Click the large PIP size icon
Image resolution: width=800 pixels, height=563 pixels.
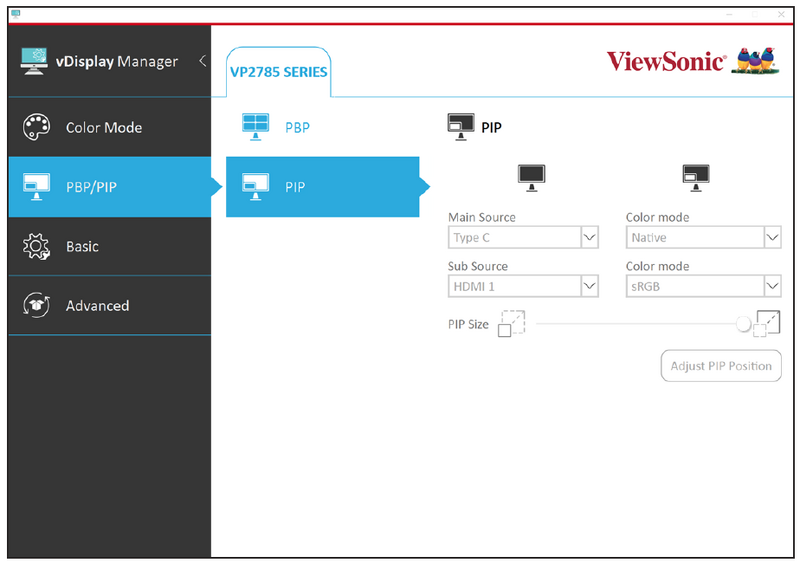pos(767,324)
